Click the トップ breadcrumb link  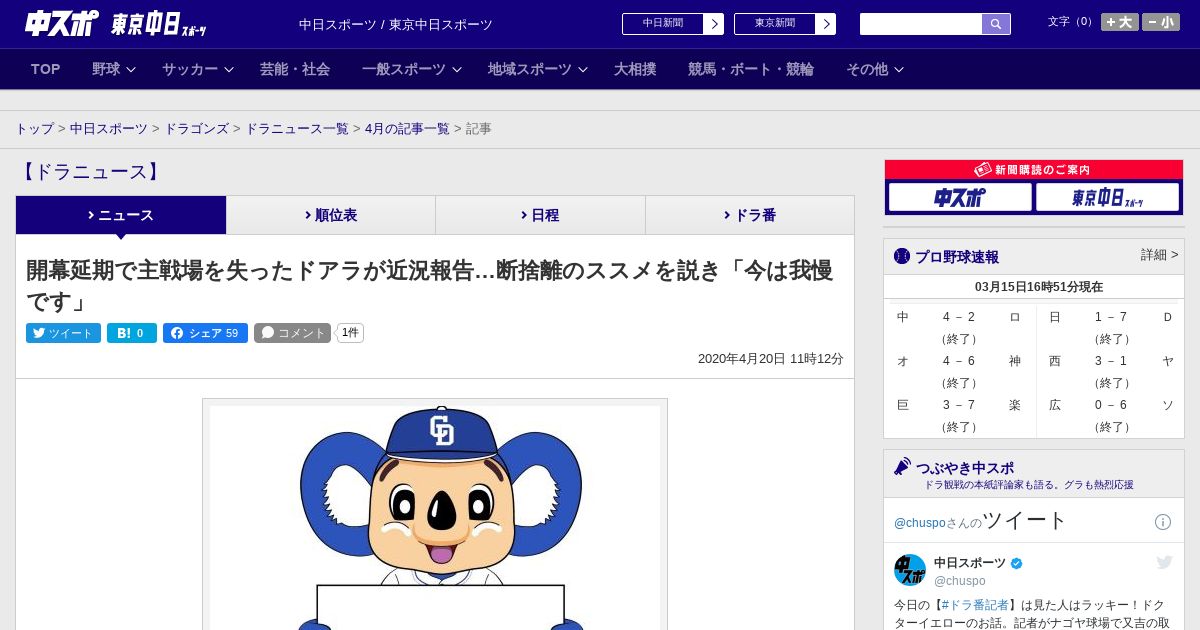tap(34, 129)
